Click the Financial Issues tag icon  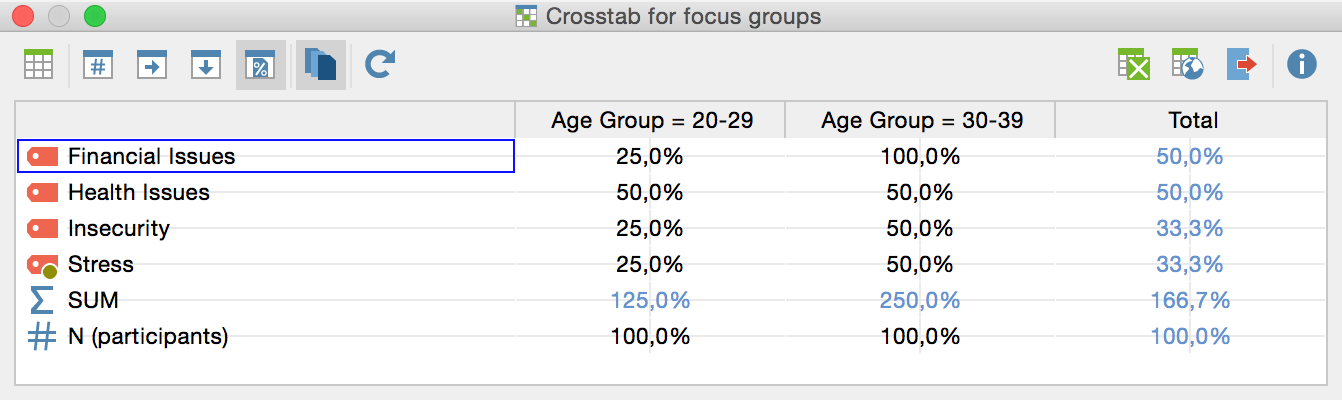(x=43, y=156)
